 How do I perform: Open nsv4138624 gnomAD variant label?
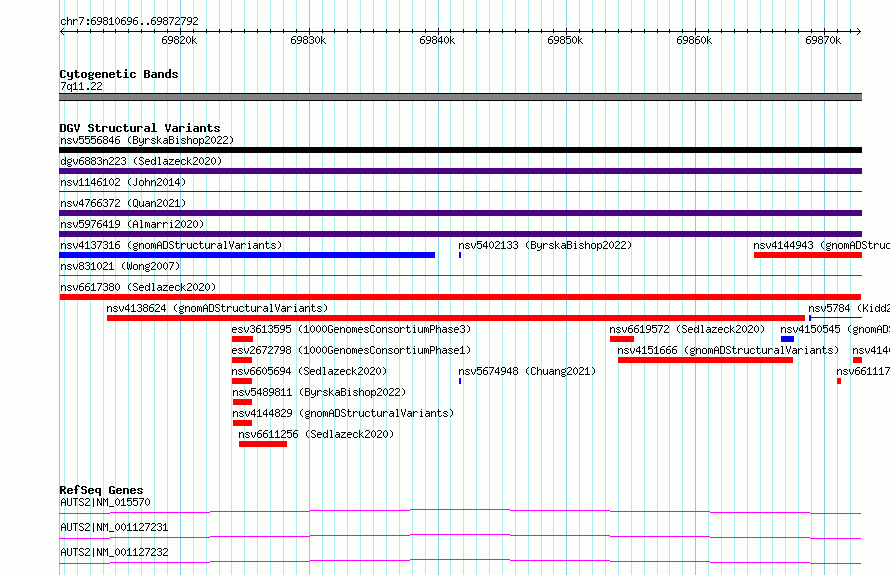point(217,308)
